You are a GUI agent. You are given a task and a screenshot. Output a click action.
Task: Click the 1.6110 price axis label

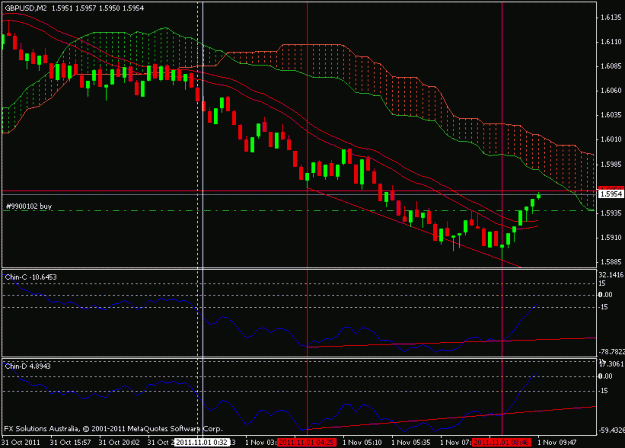[x=611, y=42]
